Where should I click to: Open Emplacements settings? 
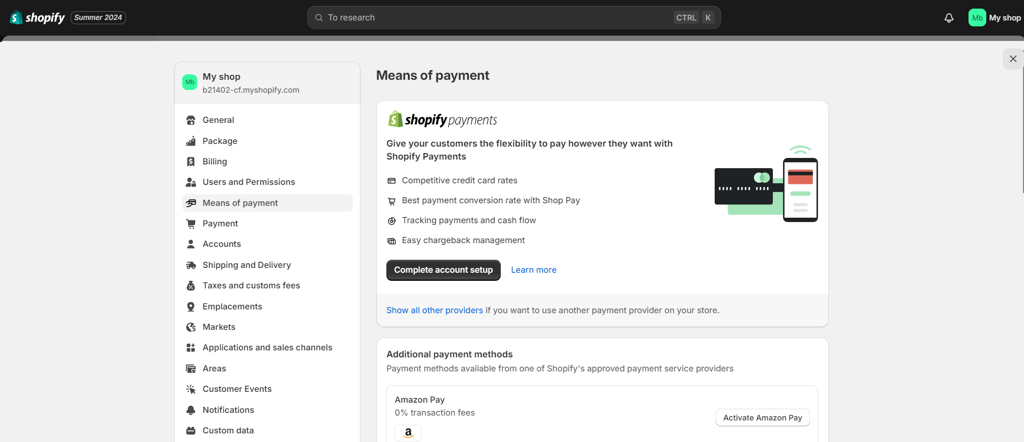267,306
